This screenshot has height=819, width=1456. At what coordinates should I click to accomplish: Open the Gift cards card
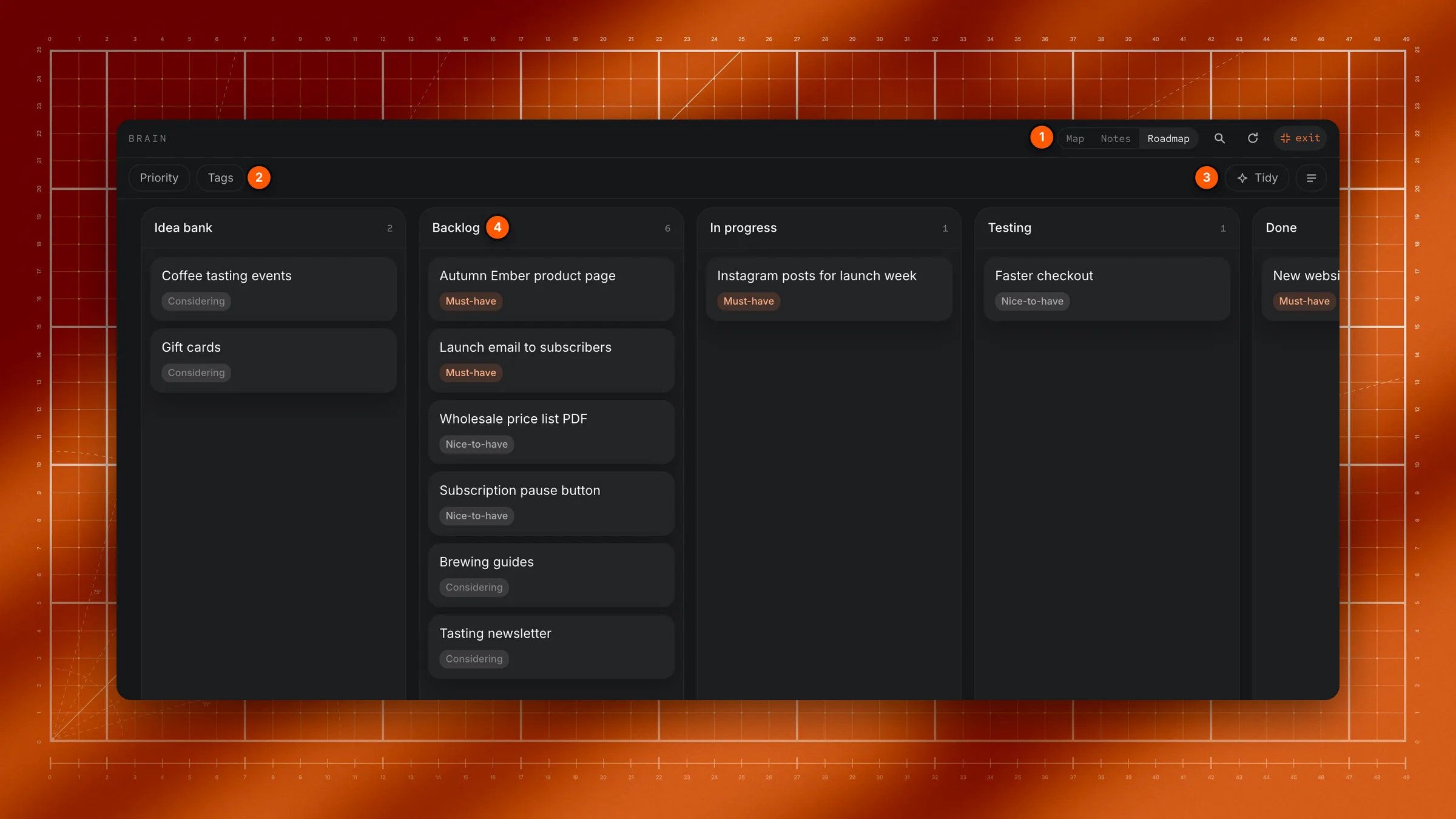pos(274,360)
